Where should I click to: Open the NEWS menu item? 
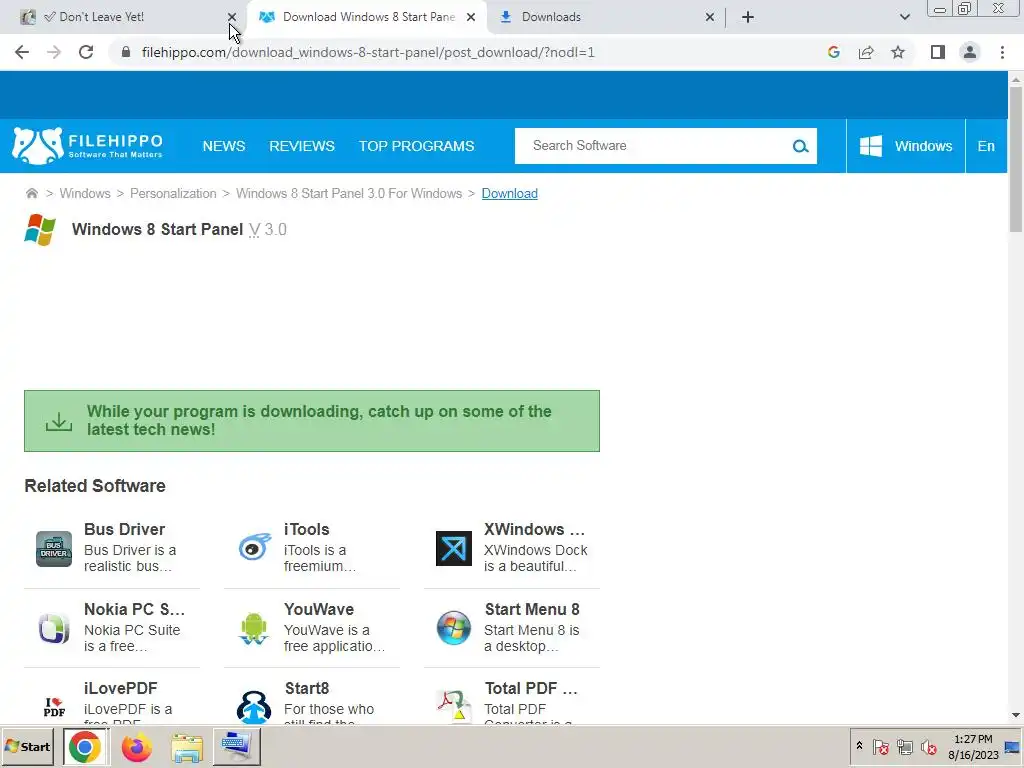click(223, 146)
